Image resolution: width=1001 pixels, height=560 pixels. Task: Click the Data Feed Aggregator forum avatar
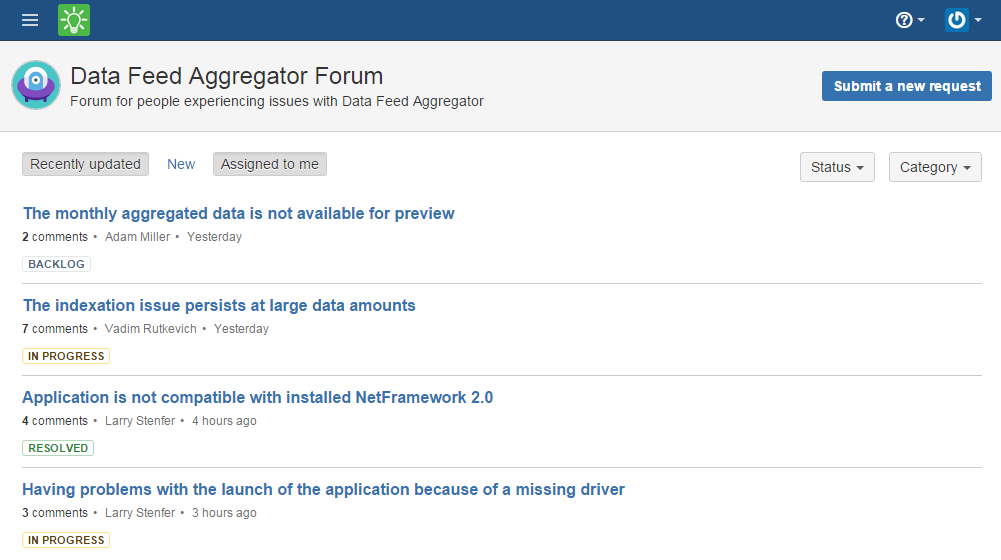point(36,85)
